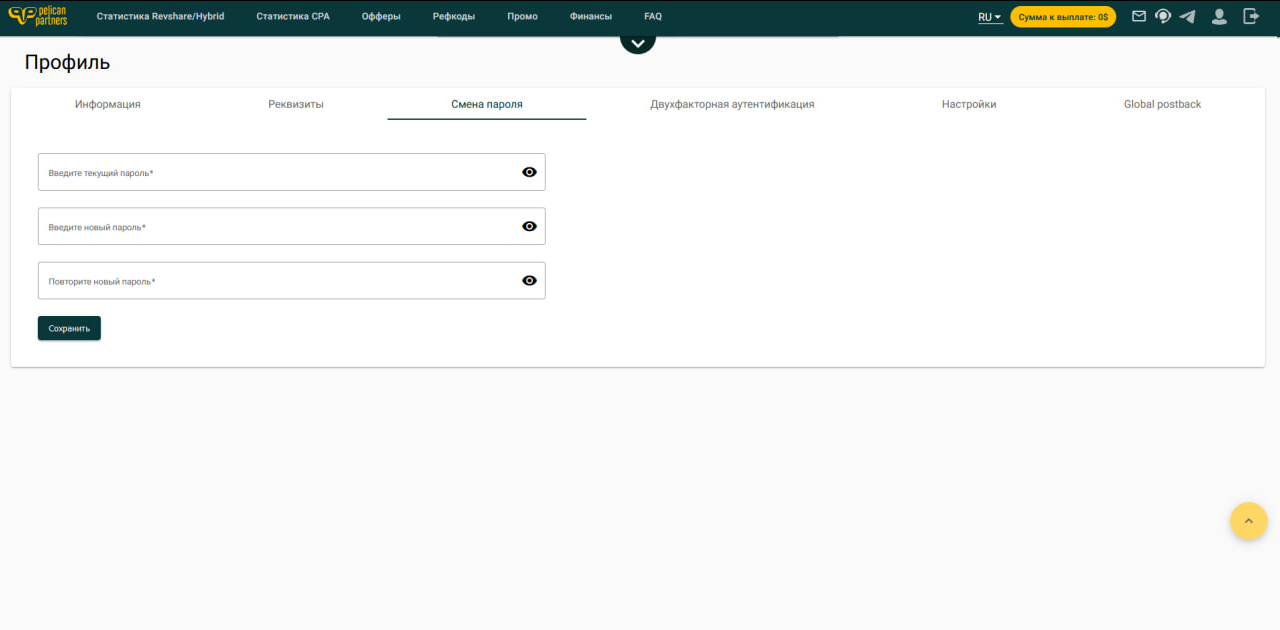The image size is (1280, 630).
Task: Focus the Введите текущий пароль field
Action: click(280, 172)
